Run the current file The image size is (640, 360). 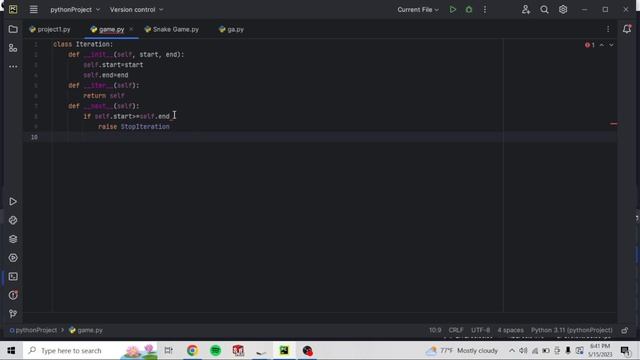(x=453, y=9)
